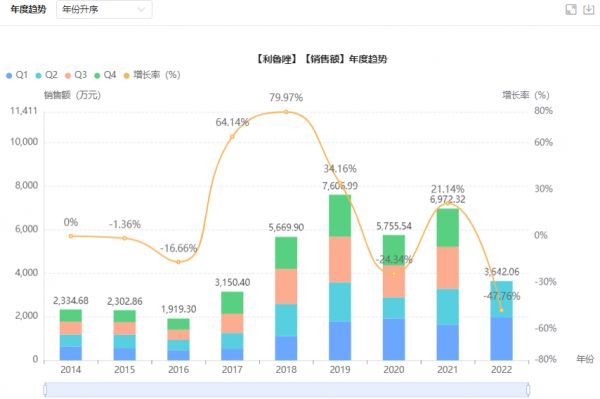The width and height of the screenshot is (600, 399).
Task: Click the left handle of zoom slider
Action: point(45,390)
